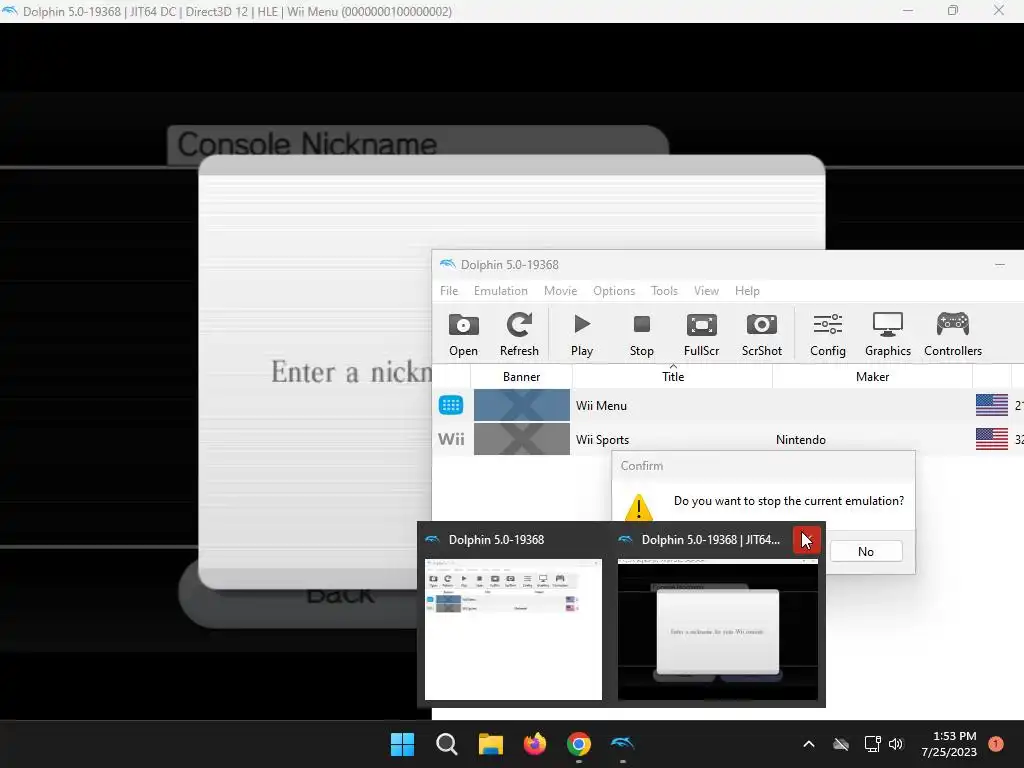Open the Help menu
Screen dimensions: 1024x768
[747, 291]
